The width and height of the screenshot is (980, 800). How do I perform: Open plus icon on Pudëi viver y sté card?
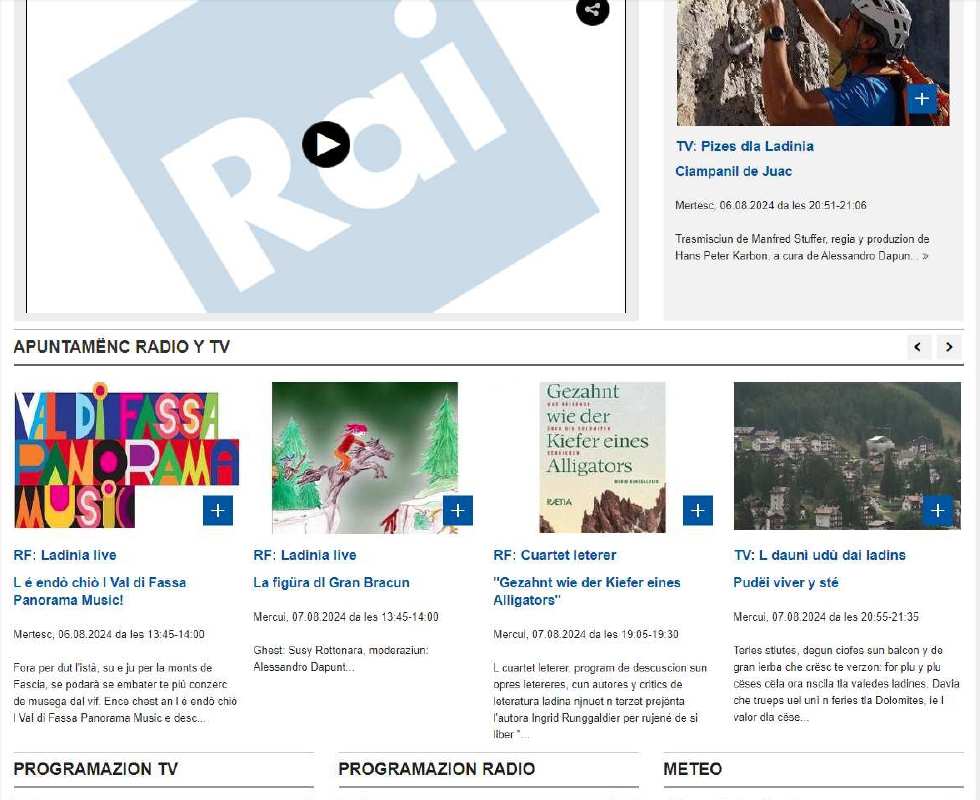pos(938,511)
